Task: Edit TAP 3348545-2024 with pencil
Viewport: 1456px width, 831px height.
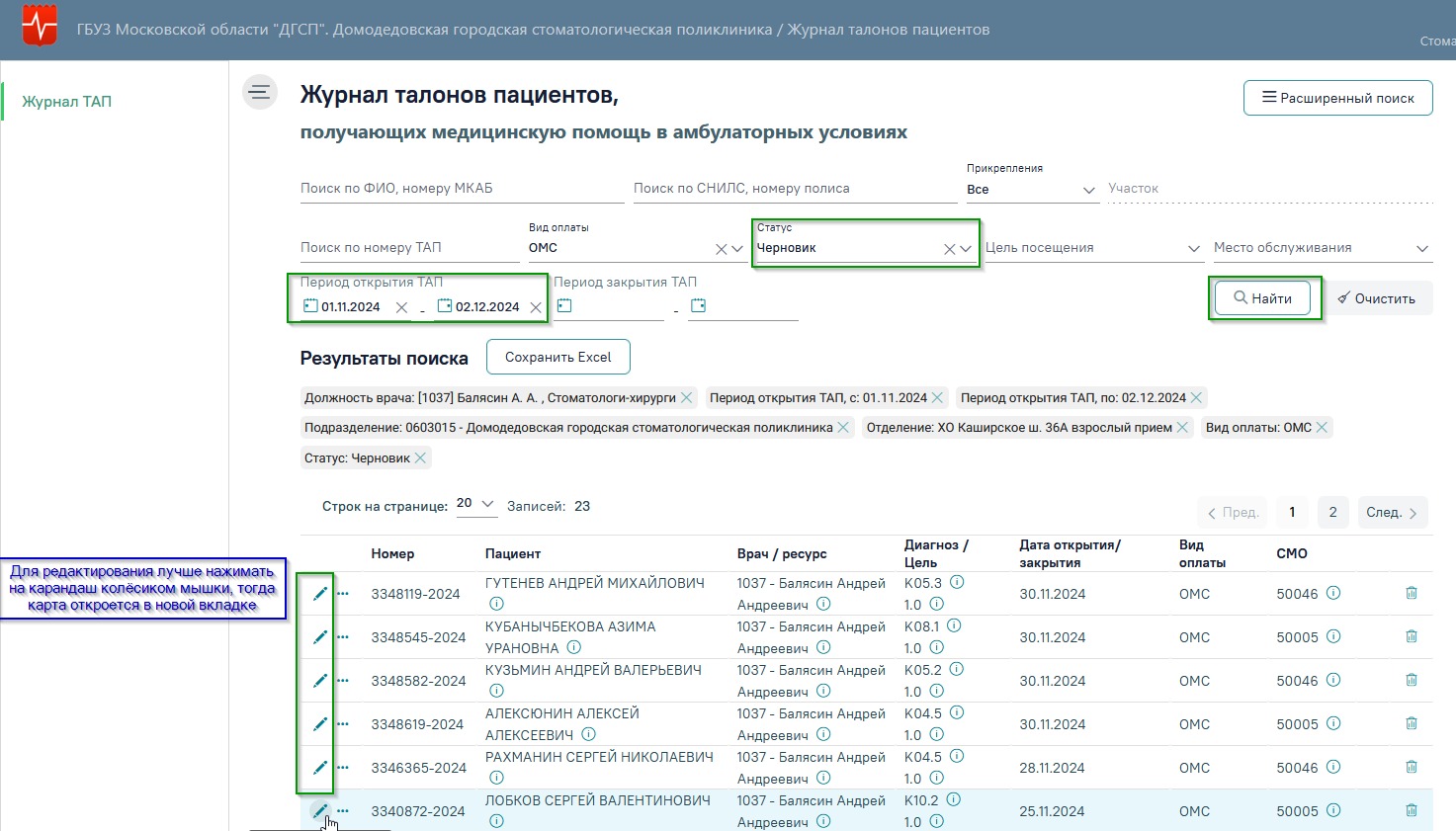Action: coord(320,637)
